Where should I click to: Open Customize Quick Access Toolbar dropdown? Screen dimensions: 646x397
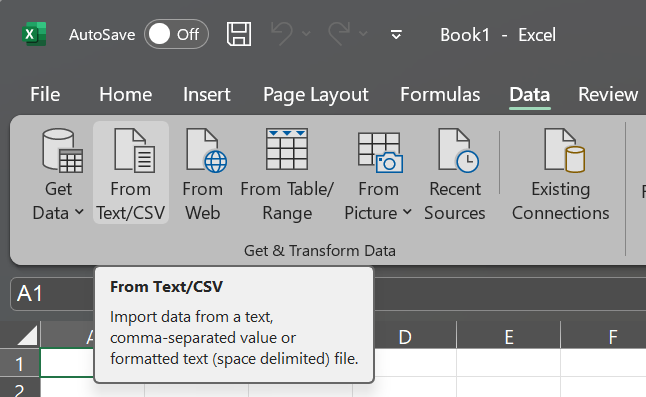pyautogui.click(x=396, y=35)
